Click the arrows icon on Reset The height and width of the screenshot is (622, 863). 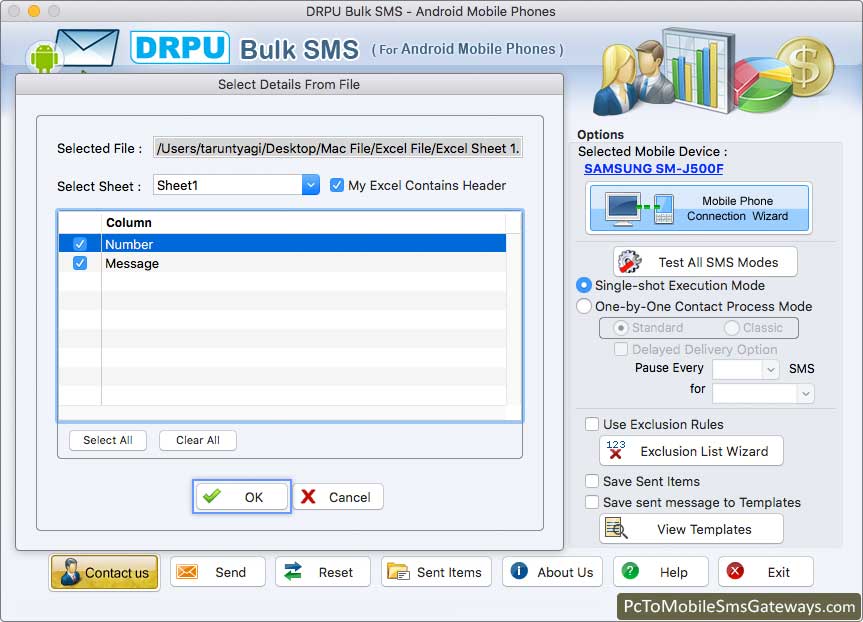point(293,571)
